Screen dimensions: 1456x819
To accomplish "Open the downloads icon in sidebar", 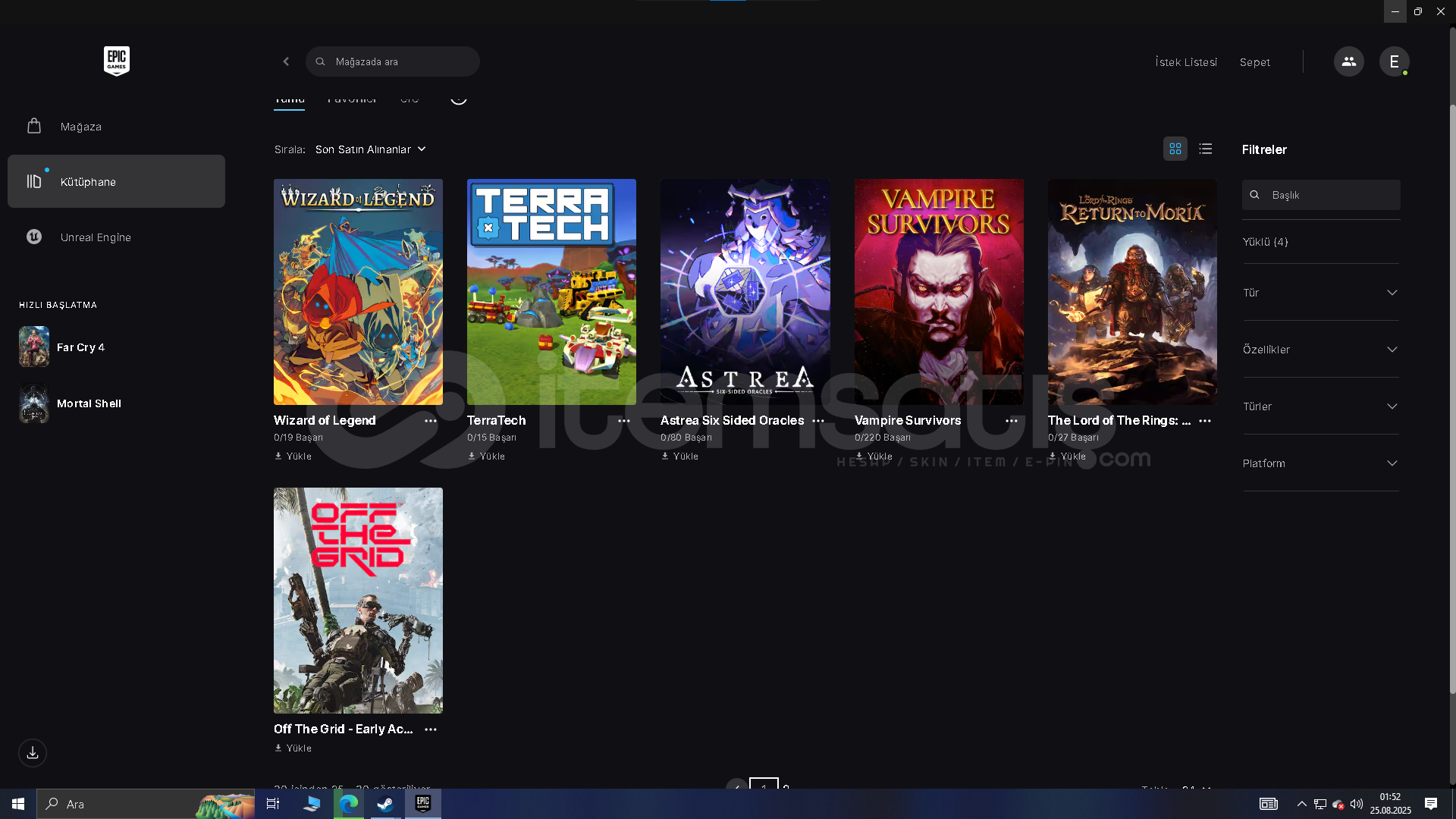I will tap(33, 753).
